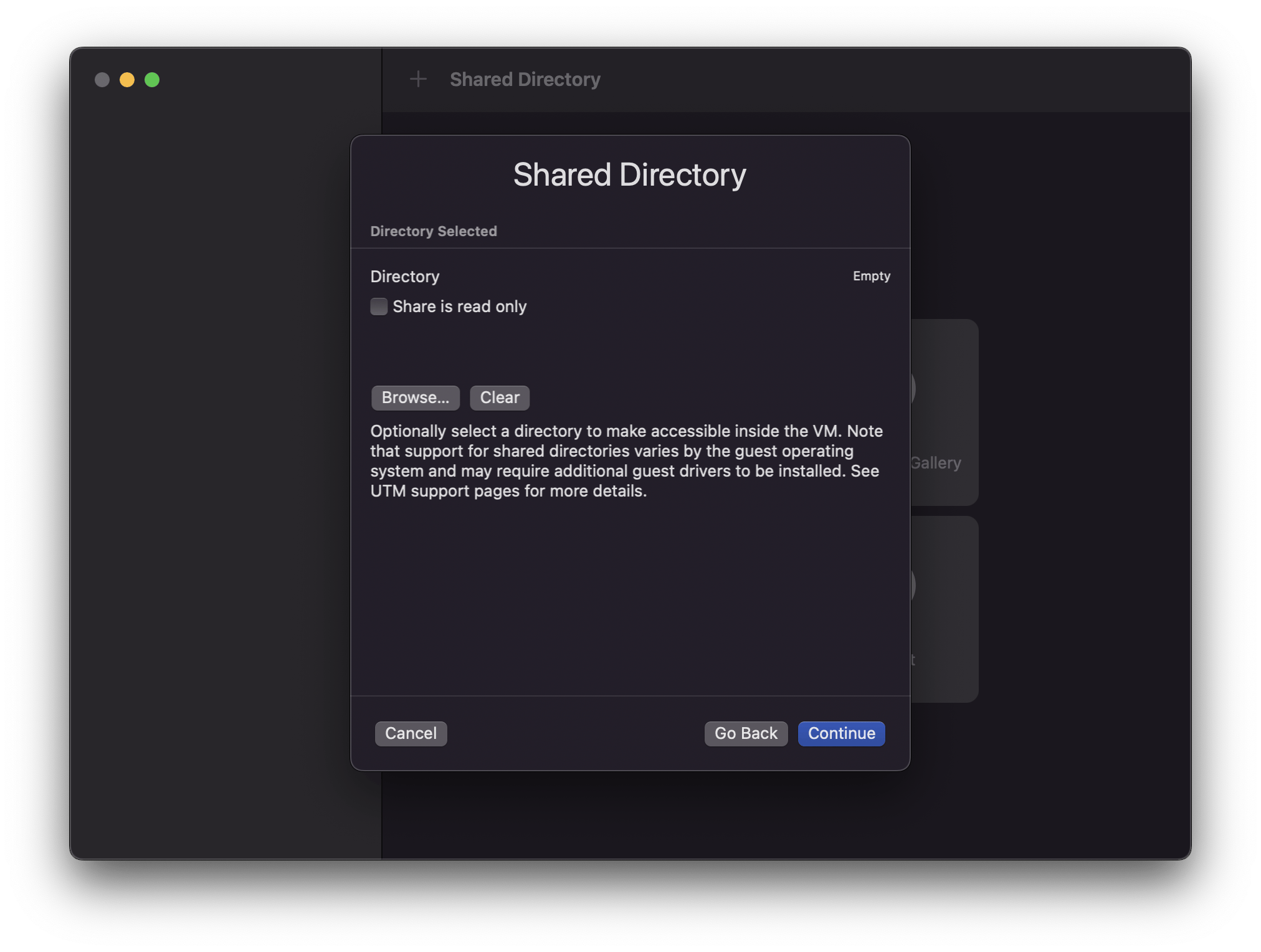The width and height of the screenshot is (1261, 952).
Task: Click the partially hidden Gallery card label
Action: tap(936, 463)
